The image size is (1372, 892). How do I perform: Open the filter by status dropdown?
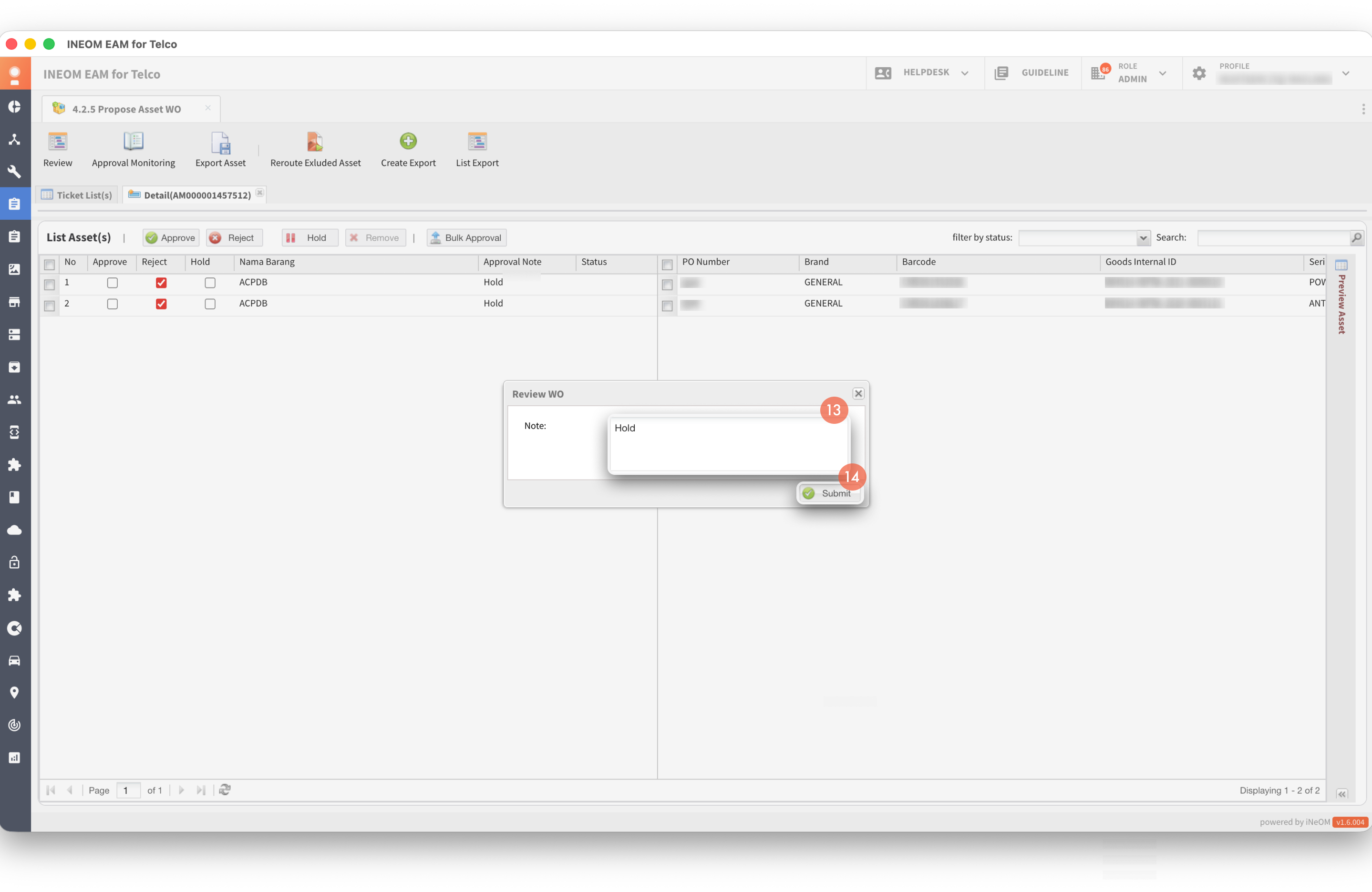click(1143, 238)
